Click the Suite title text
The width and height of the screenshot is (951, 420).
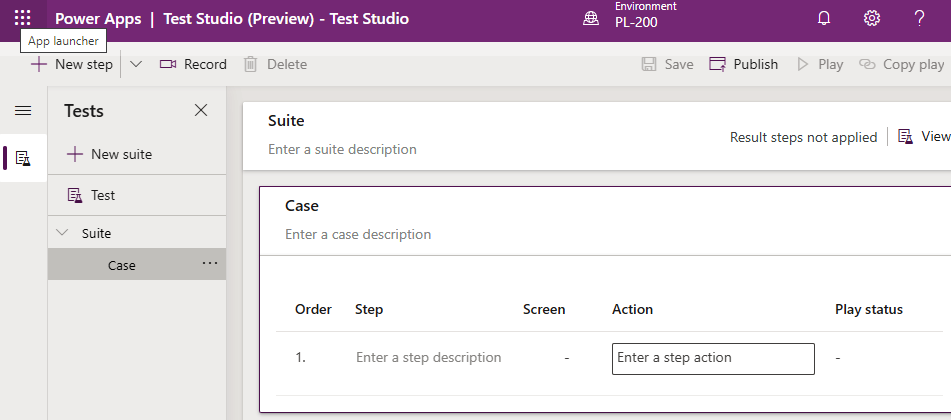(286, 121)
